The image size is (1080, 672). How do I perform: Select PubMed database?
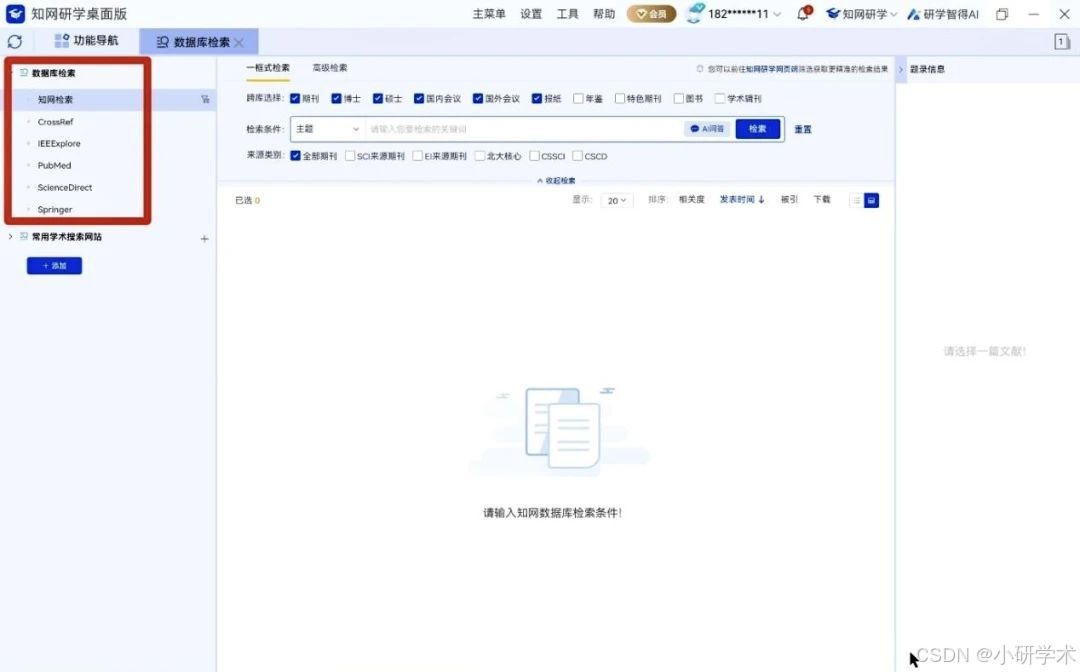point(54,166)
